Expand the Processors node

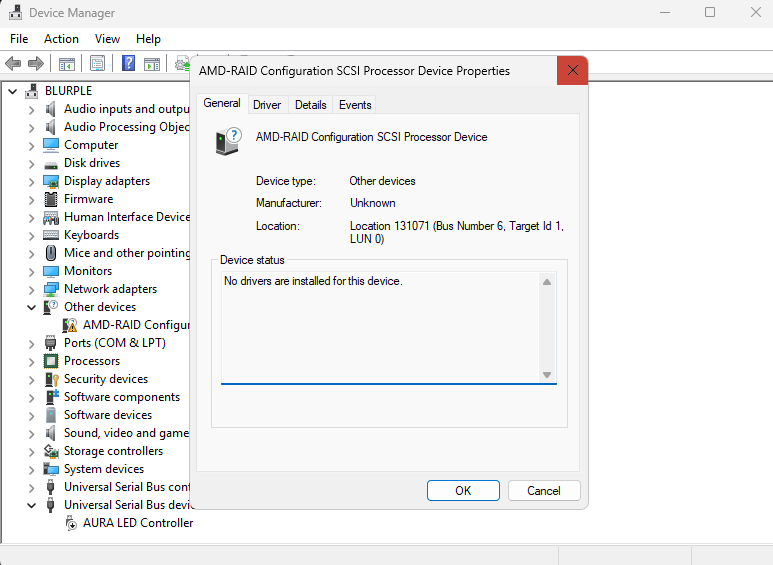coord(32,362)
